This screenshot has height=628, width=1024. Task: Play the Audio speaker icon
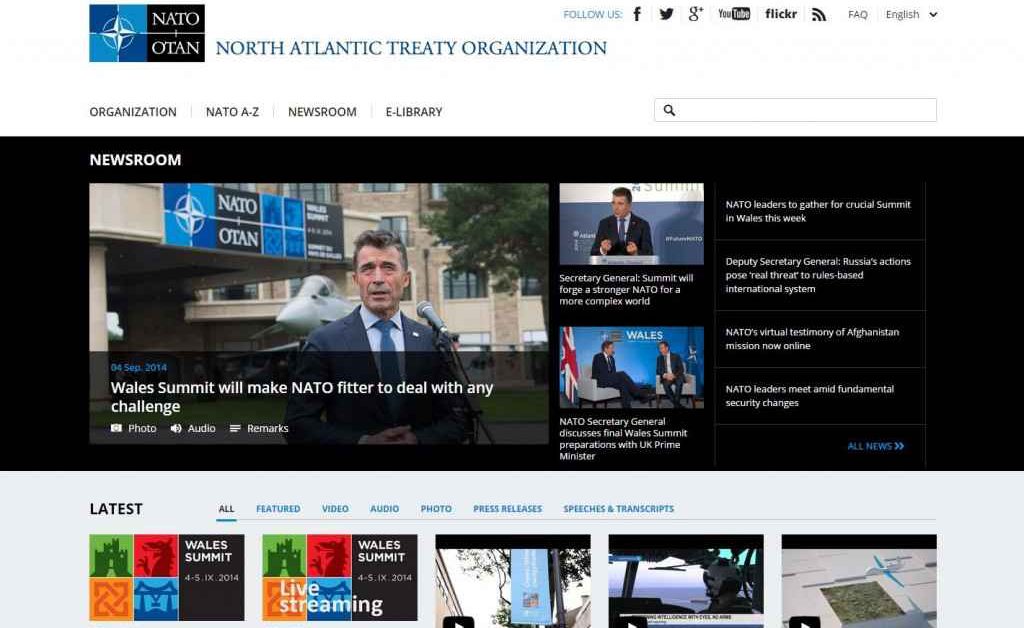click(176, 428)
